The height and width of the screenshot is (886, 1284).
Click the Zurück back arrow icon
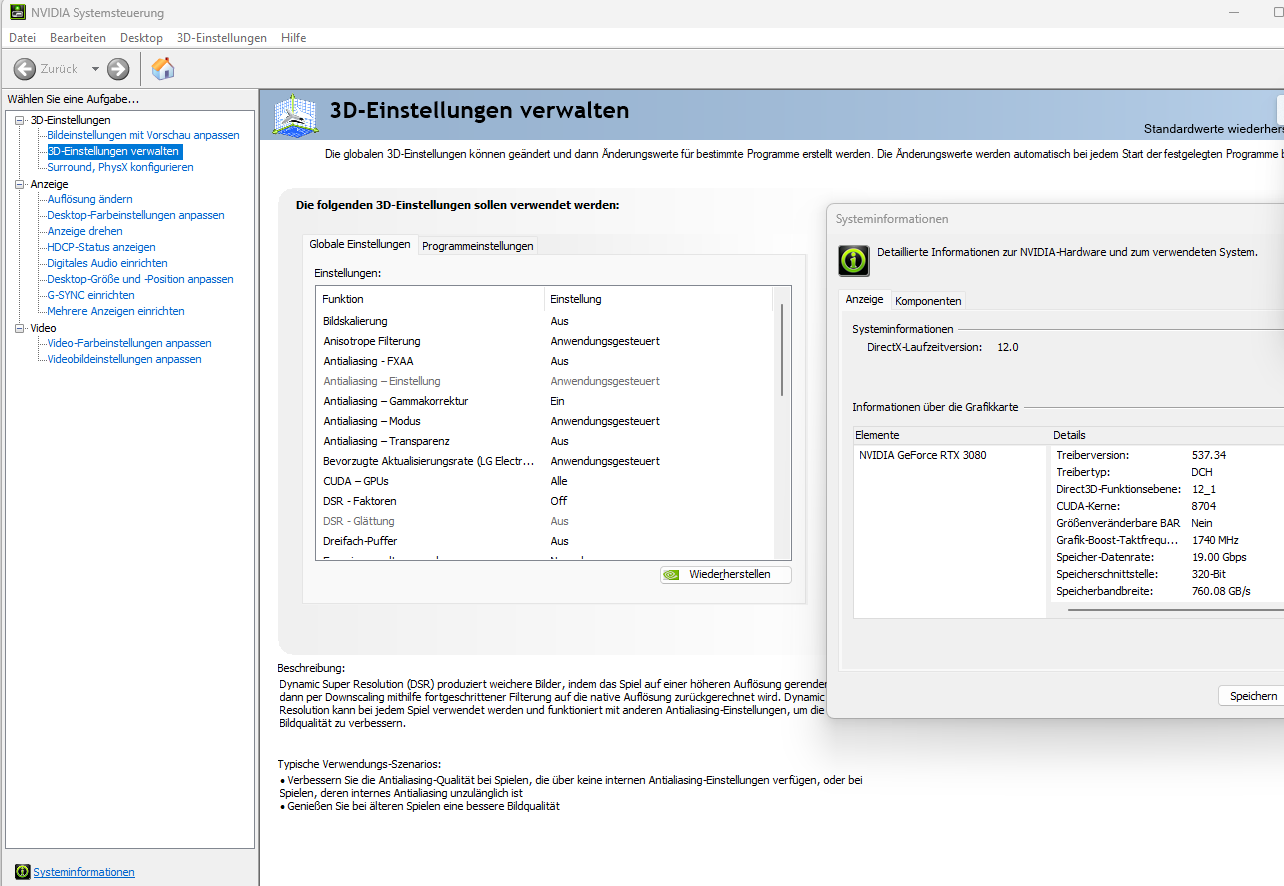click(25, 69)
